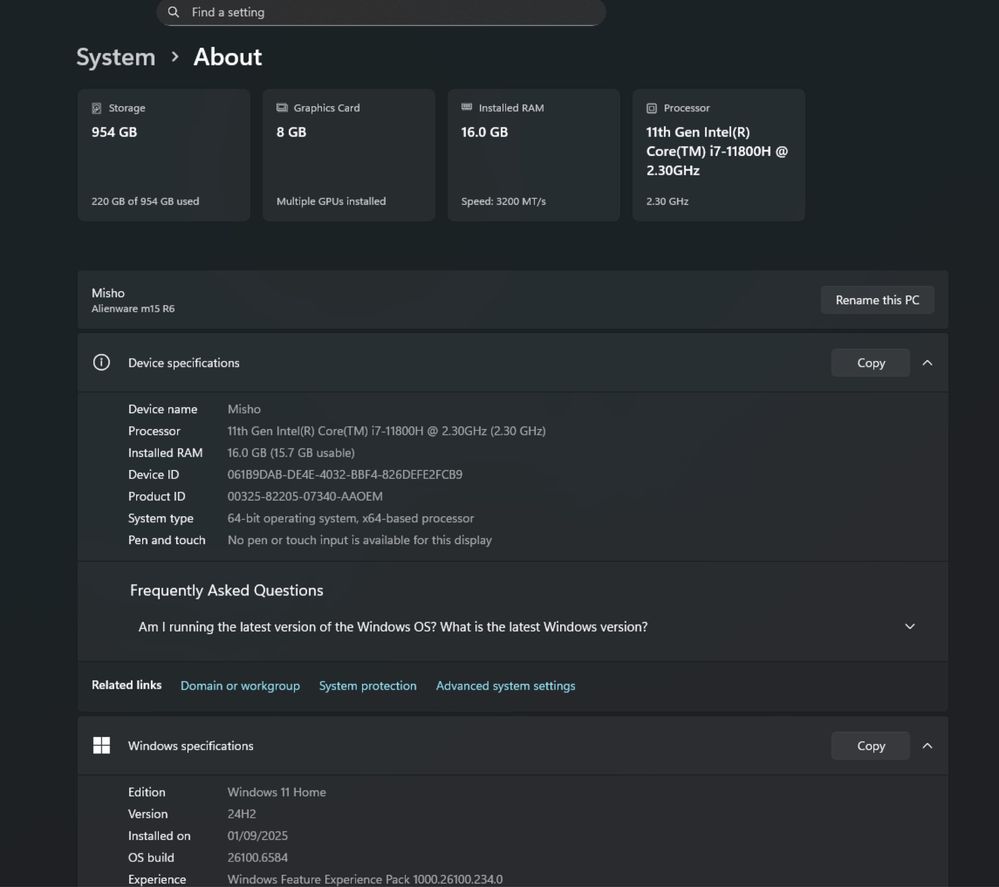Click the Pen and touch value text
This screenshot has width=999, height=887.
[x=359, y=540]
